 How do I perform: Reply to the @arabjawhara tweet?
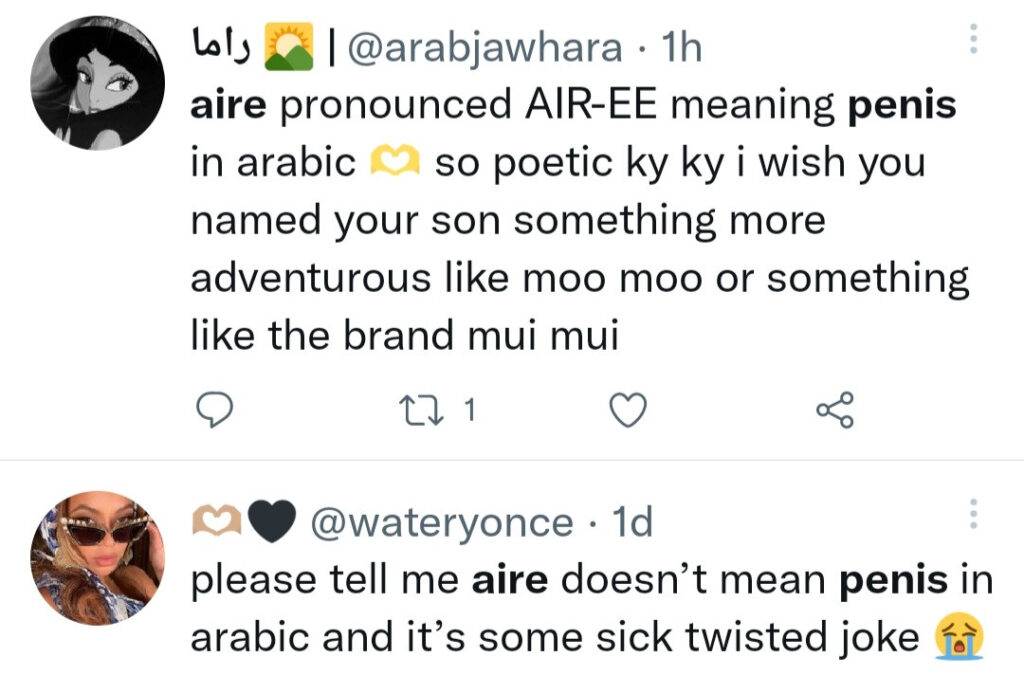[213, 408]
